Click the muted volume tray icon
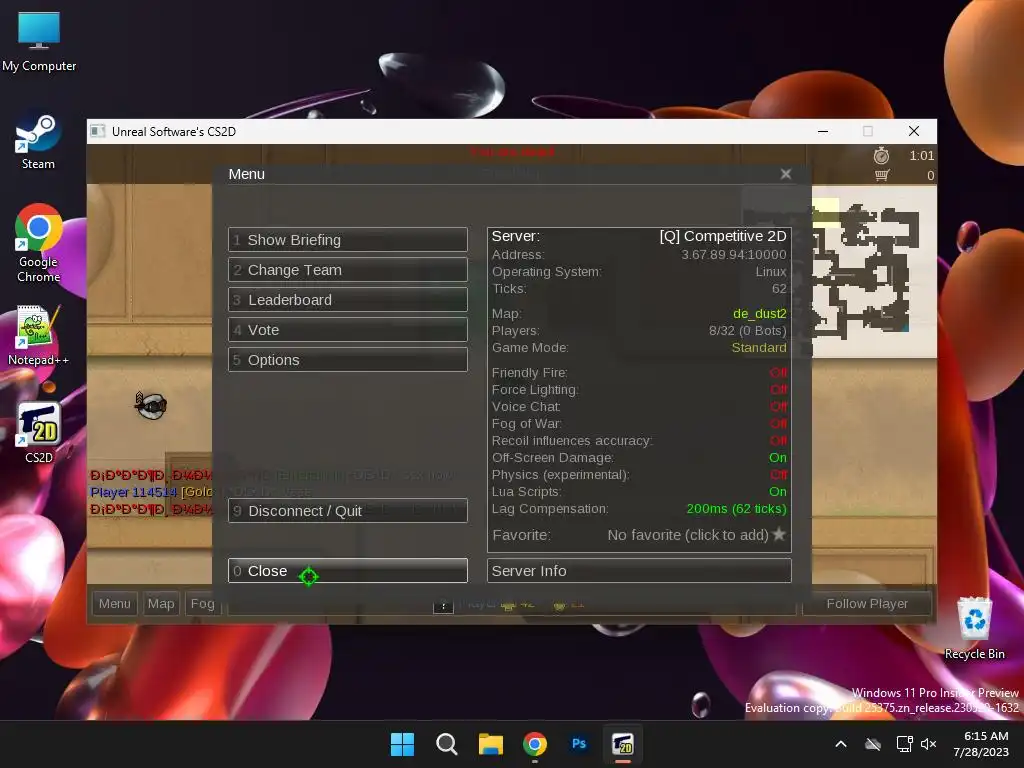Screen dimensions: 1024x768 [x=928, y=744]
